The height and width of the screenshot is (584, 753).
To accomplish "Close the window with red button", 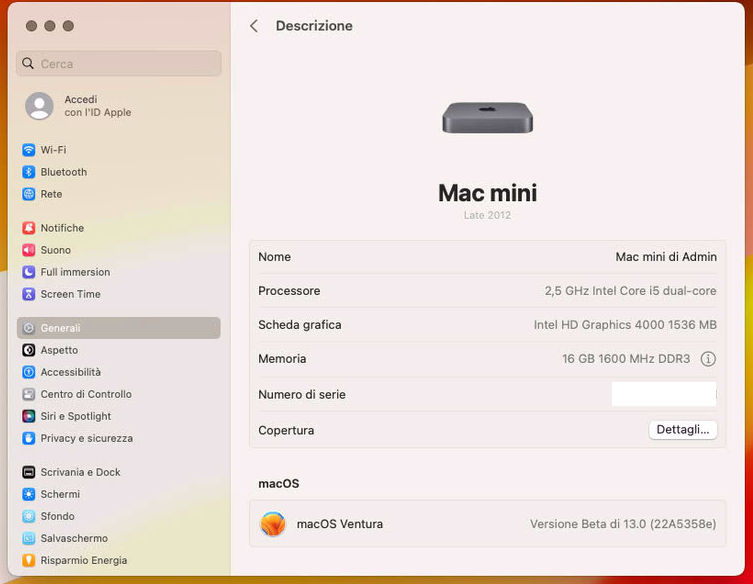I will click(32, 26).
